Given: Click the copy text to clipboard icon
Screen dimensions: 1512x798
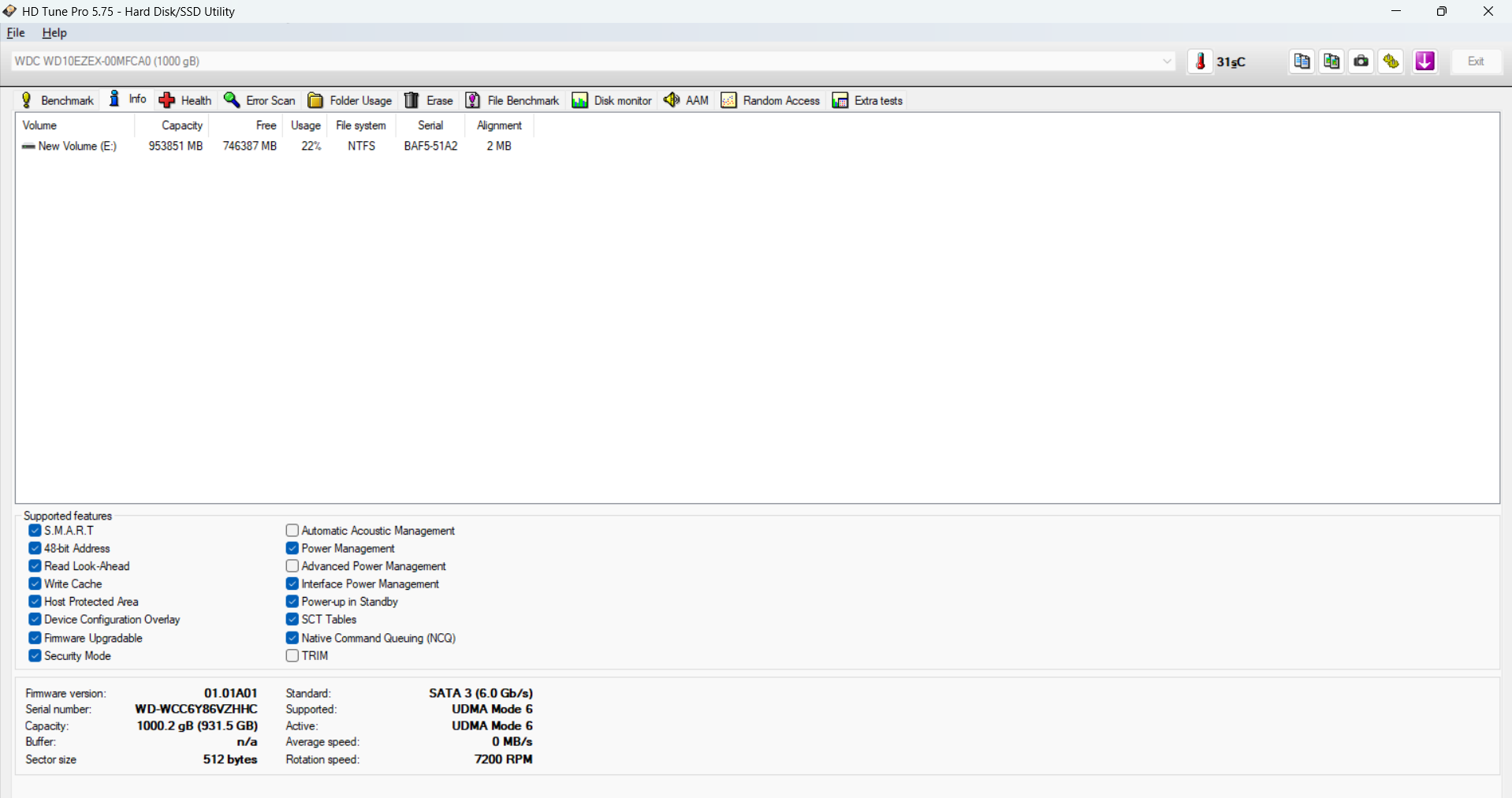Looking at the screenshot, I should (1302, 62).
